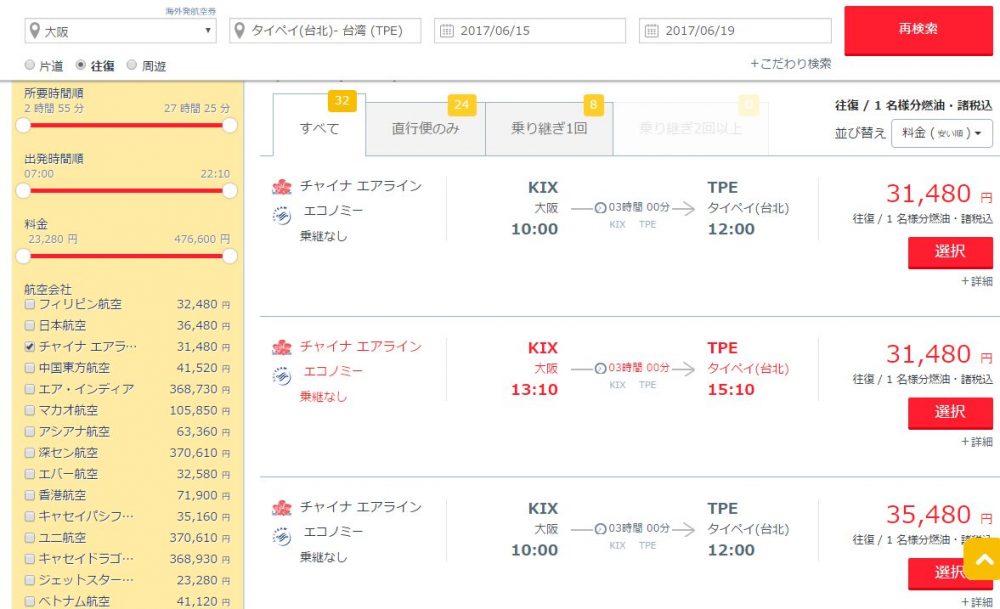This screenshot has width=1000, height=609.
Task: Click the 23,280 円 price for ジェットスター
Action: pyautogui.click(x=203, y=580)
